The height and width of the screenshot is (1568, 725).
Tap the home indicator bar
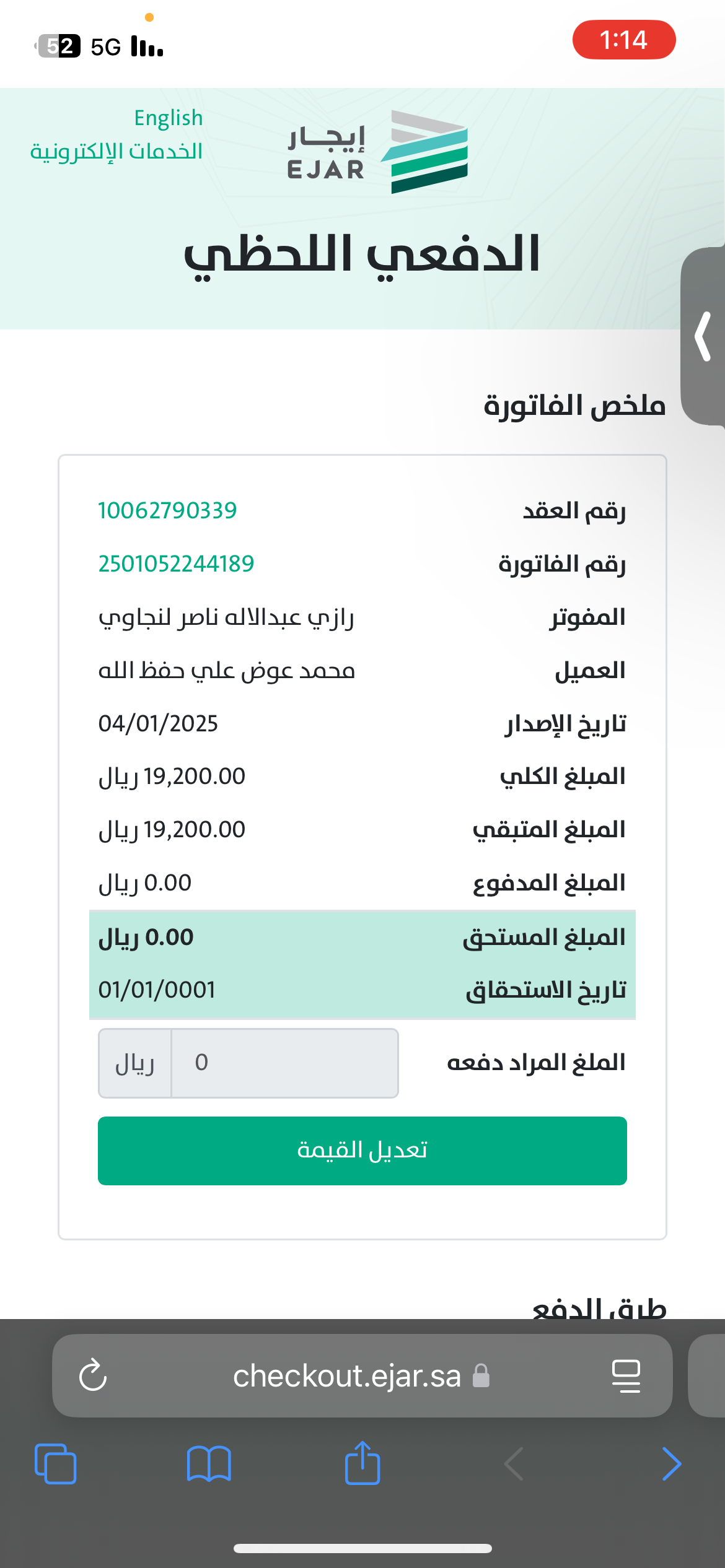[x=362, y=1548]
